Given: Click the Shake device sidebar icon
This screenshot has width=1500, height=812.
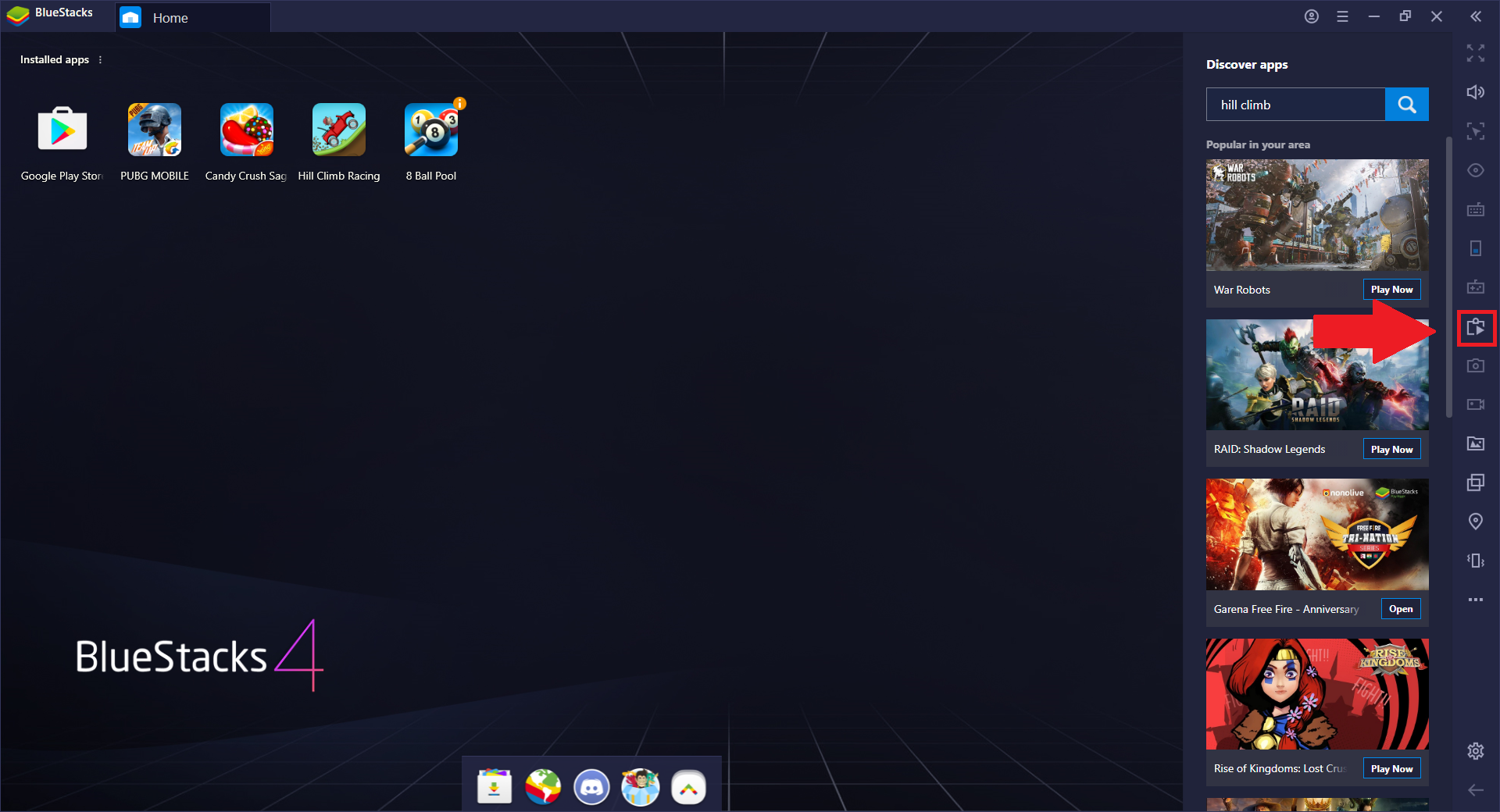Looking at the screenshot, I should click(x=1476, y=561).
